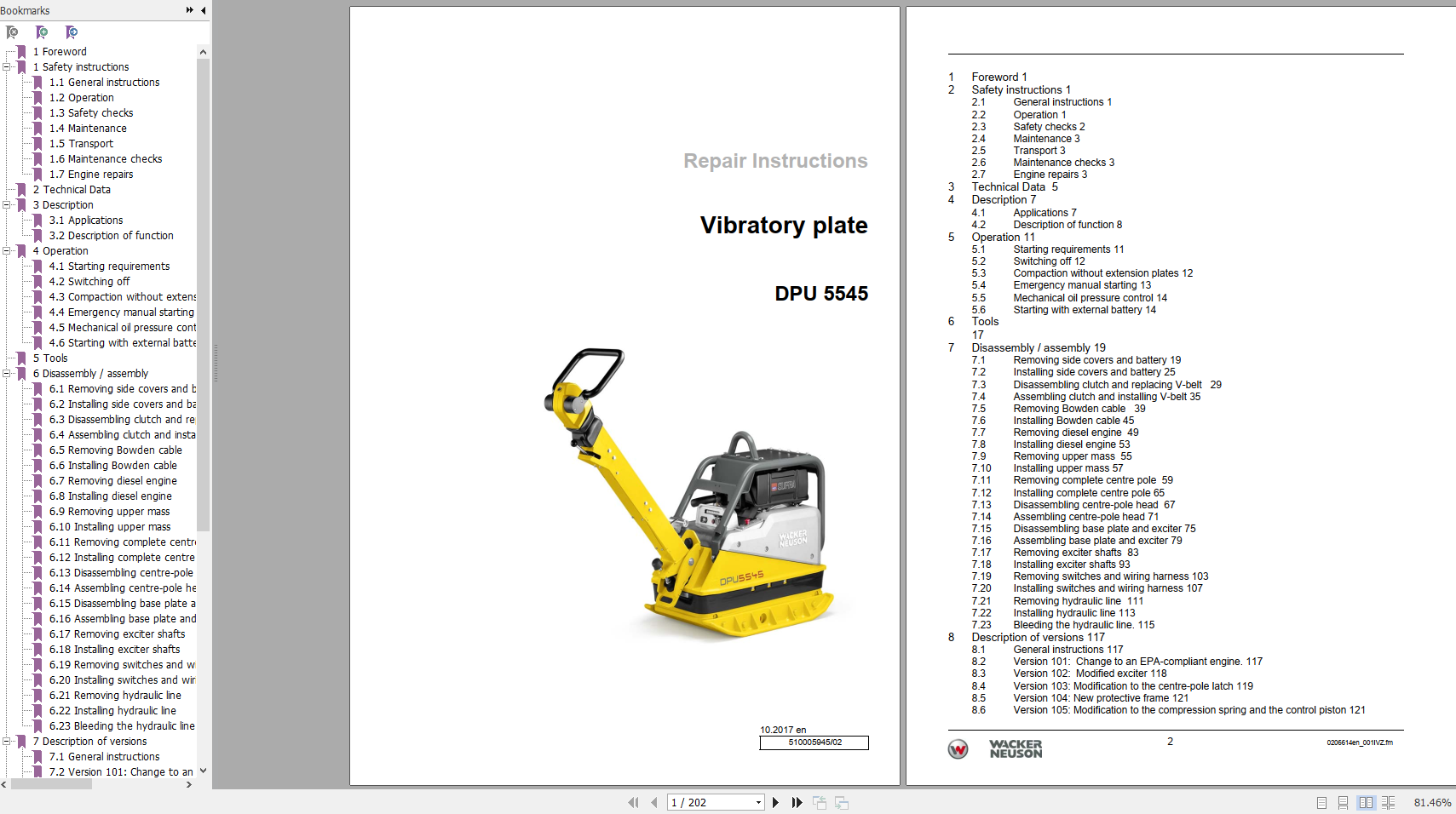
Task: Open 3.2 Description of function bookmark
Action: tap(111, 235)
